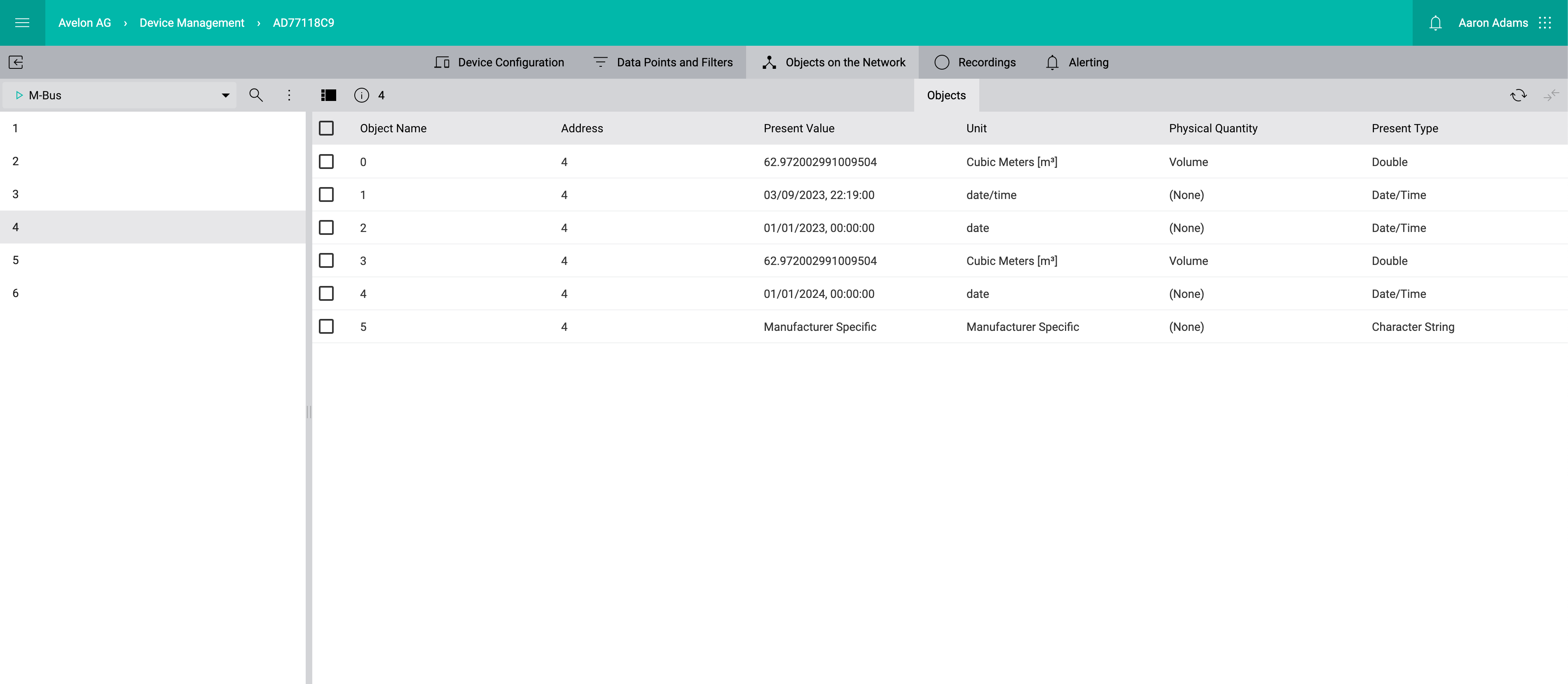The width and height of the screenshot is (1568, 684).
Task: Click the search icon in M-Bus toolbar
Action: [x=255, y=95]
